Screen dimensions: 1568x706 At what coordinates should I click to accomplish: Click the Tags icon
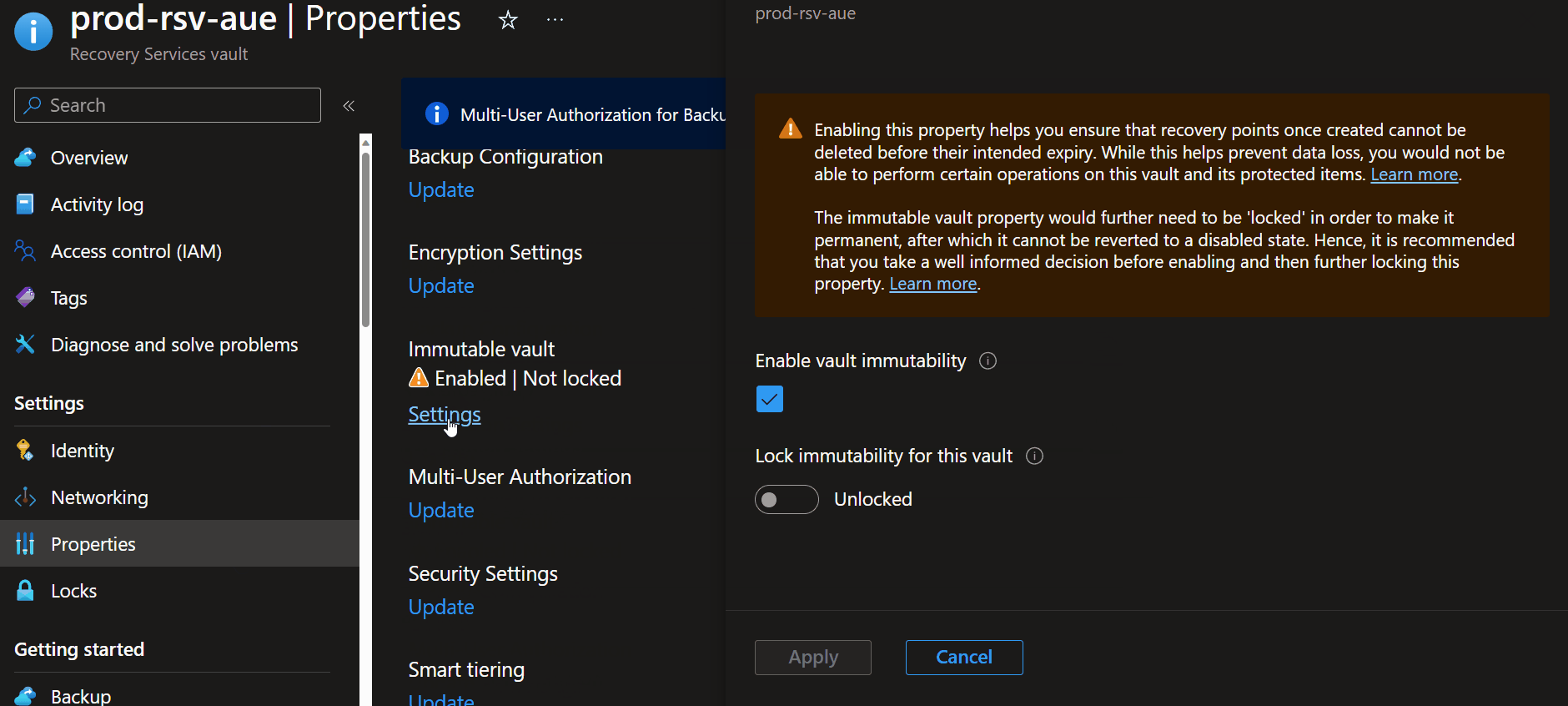pos(26,298)
